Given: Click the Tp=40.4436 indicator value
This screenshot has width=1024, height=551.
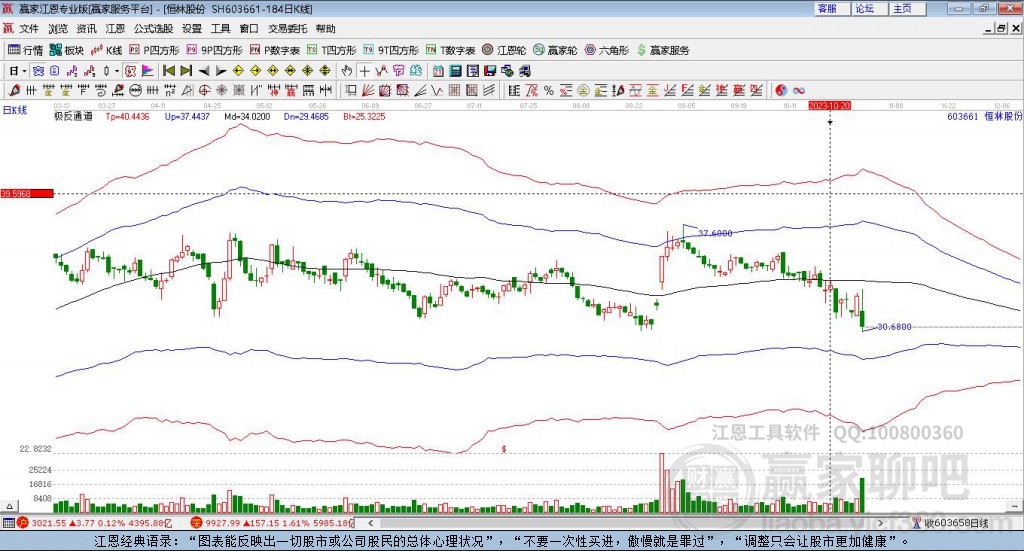Looking at the screenshot, I should coord(127,116).
